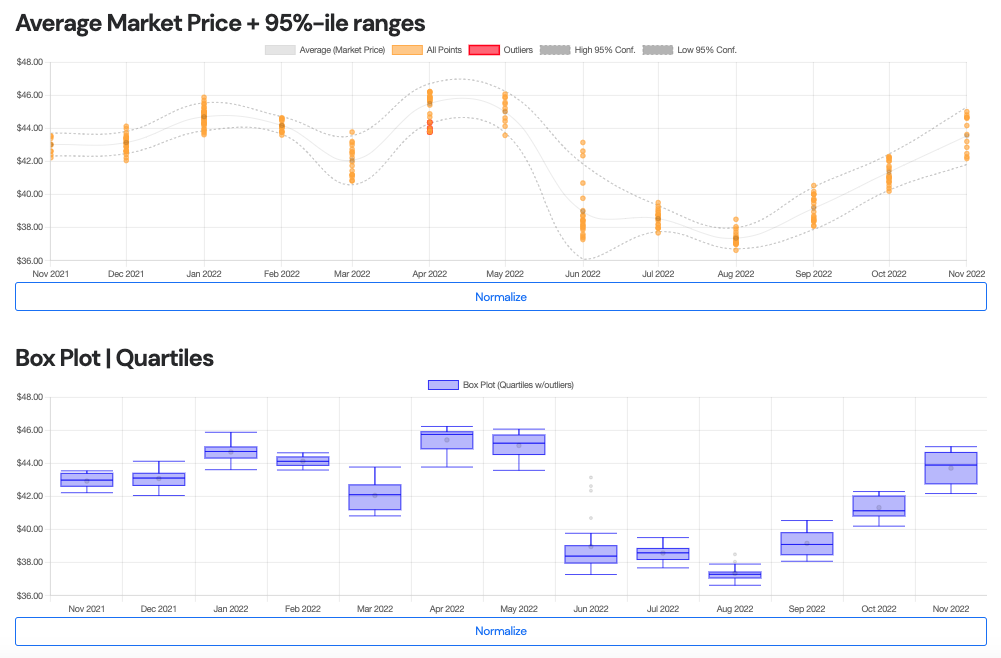This screenshot has width=1001, height=658.
Task: Click the highest outlier dot above Jun 2022 box
Action: coord(591,478)
